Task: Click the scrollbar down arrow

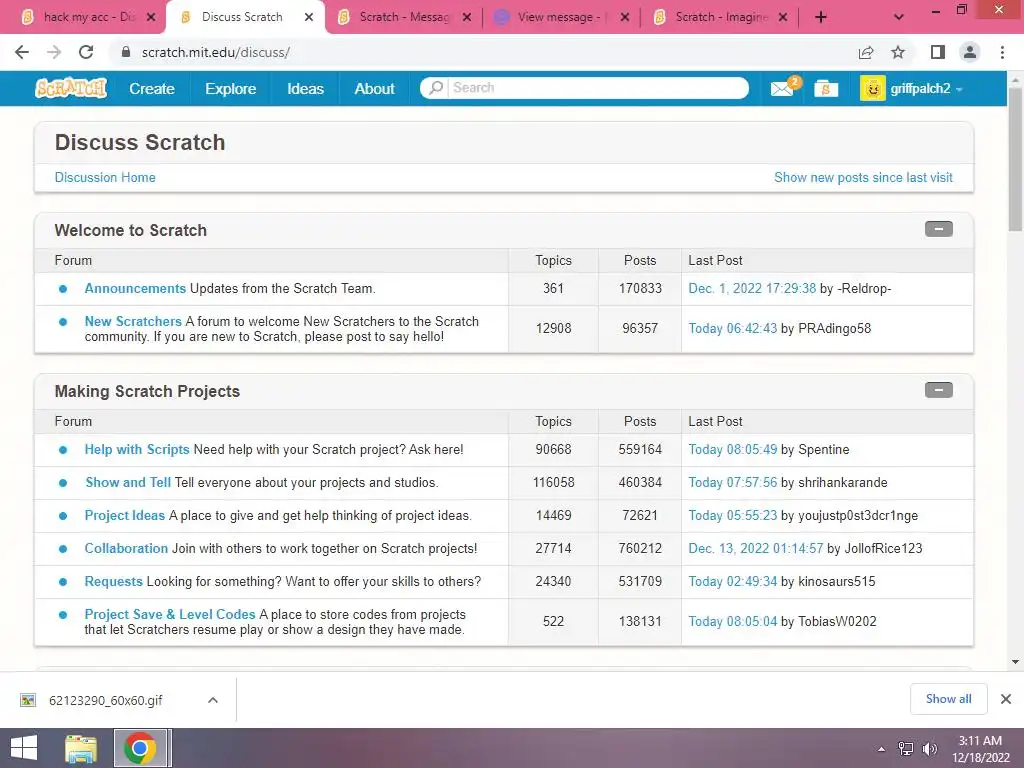Action: tap(1015, 662)
